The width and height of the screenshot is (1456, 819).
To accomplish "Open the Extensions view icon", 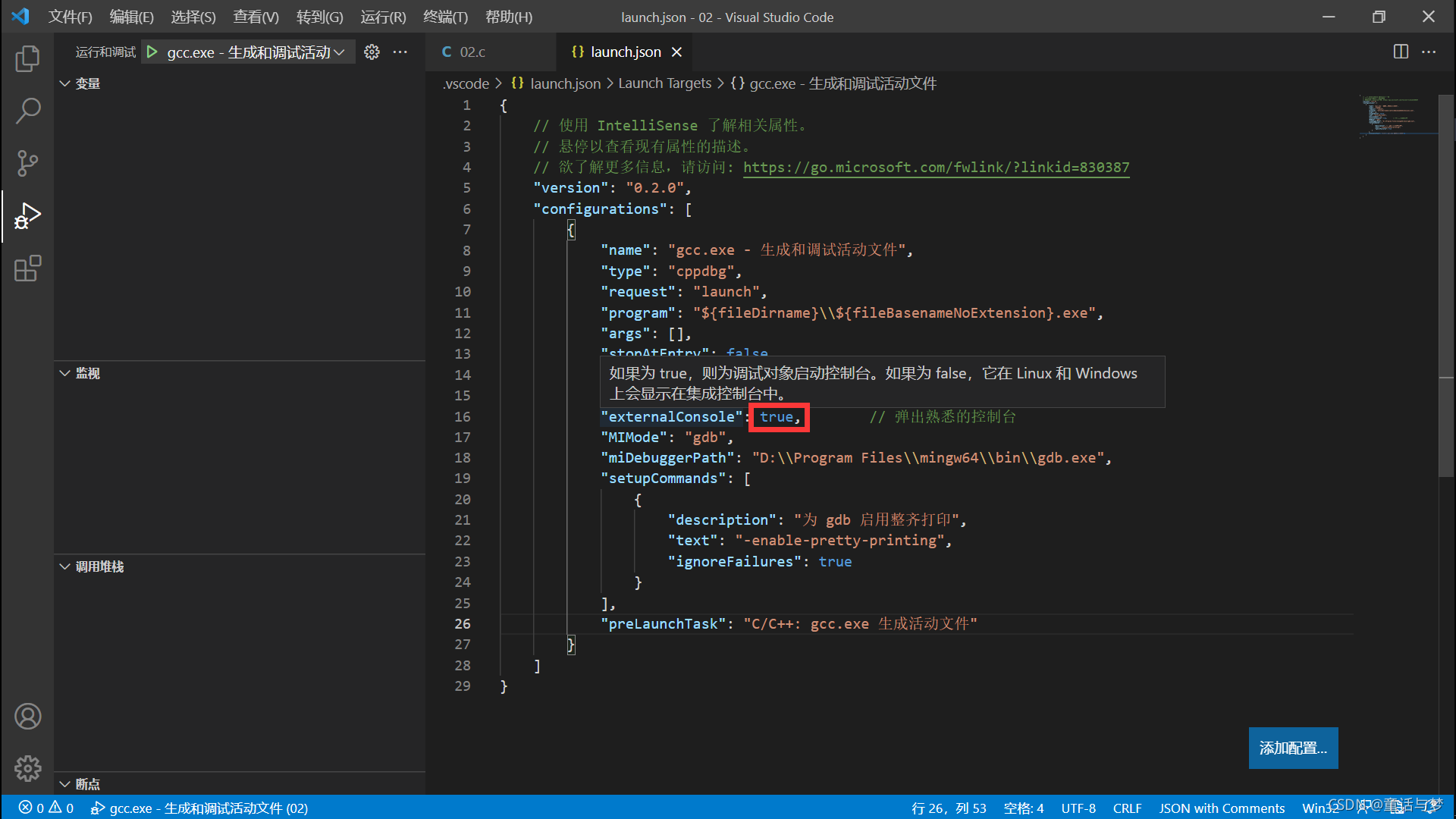I will [27, 268].
